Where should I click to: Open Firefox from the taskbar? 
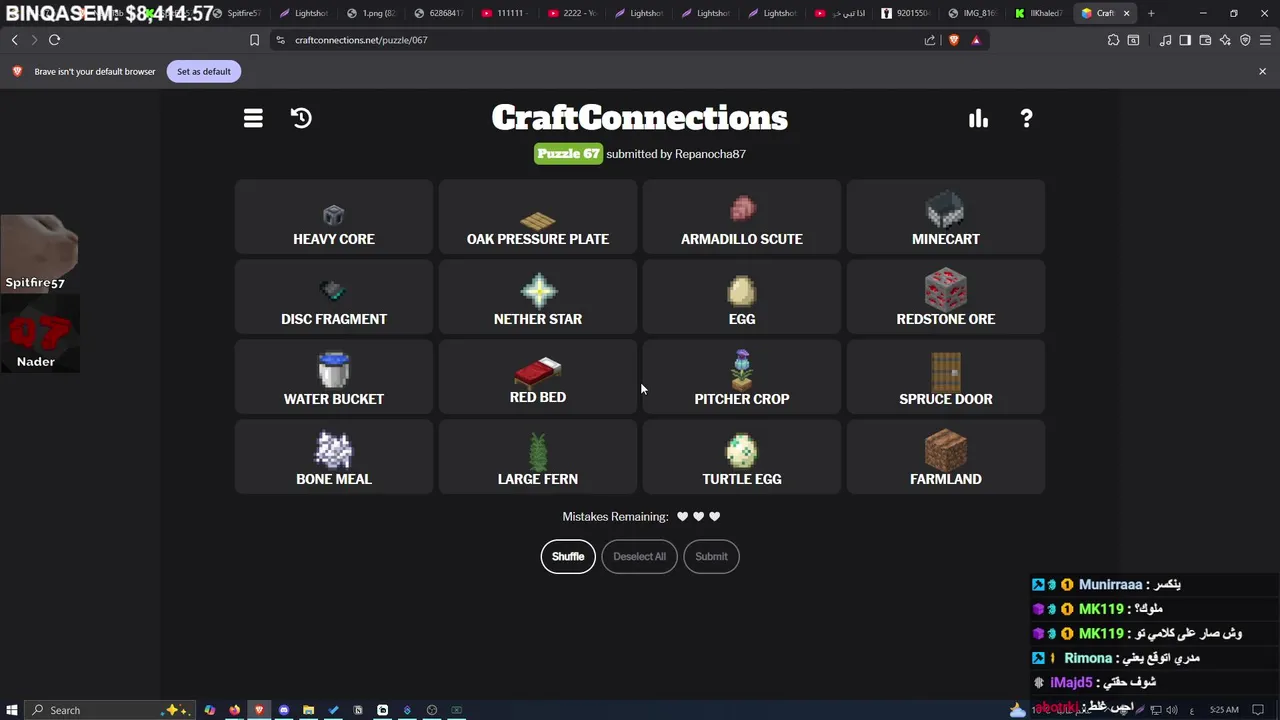click(234, 710)
